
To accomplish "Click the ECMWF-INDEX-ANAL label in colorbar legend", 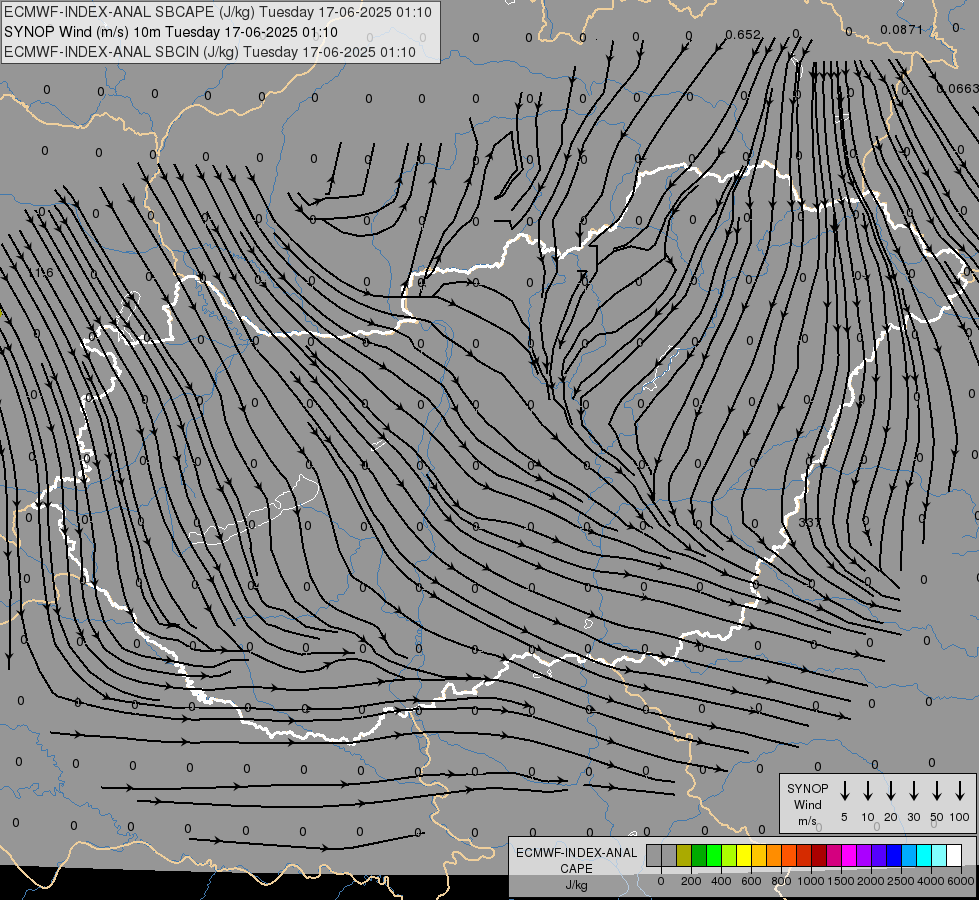I will tap(576, 853).
